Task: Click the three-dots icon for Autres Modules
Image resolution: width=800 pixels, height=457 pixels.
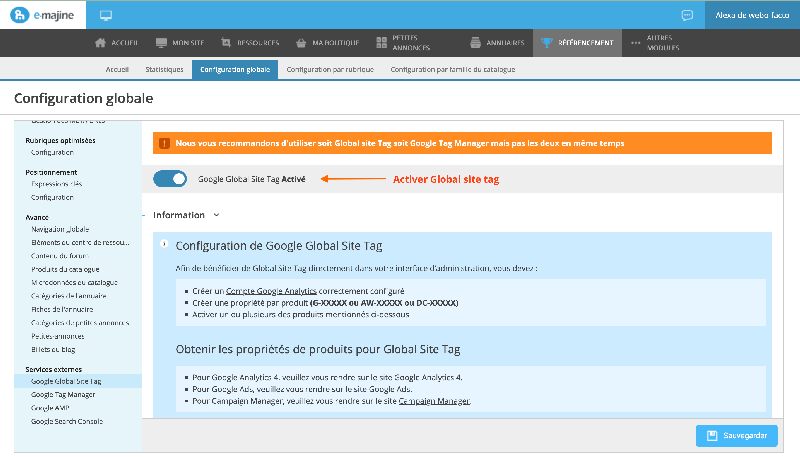Action: [x=635, y=43]
